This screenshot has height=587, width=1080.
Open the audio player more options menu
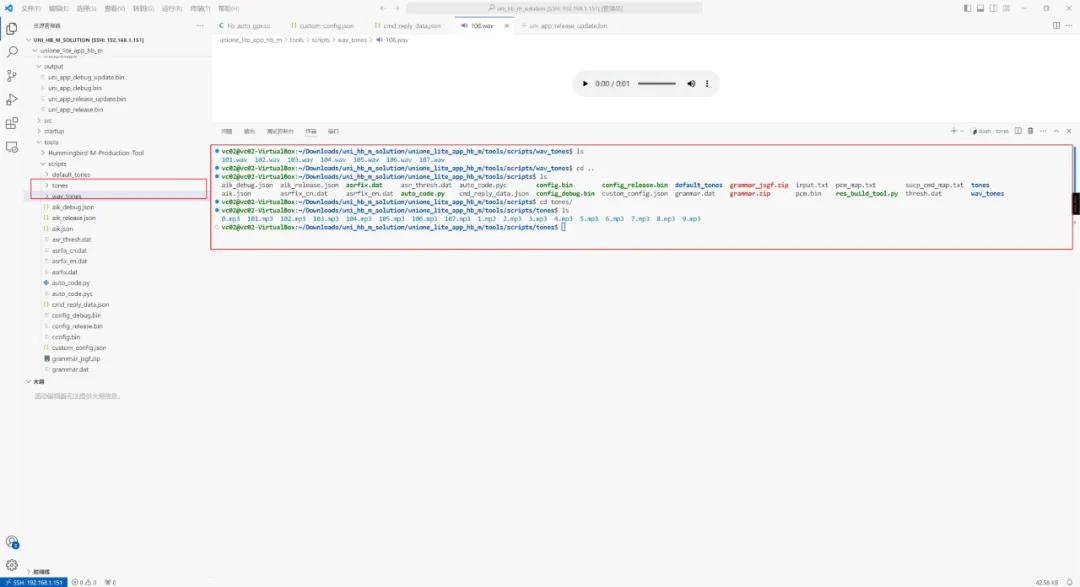pos(707,83)
